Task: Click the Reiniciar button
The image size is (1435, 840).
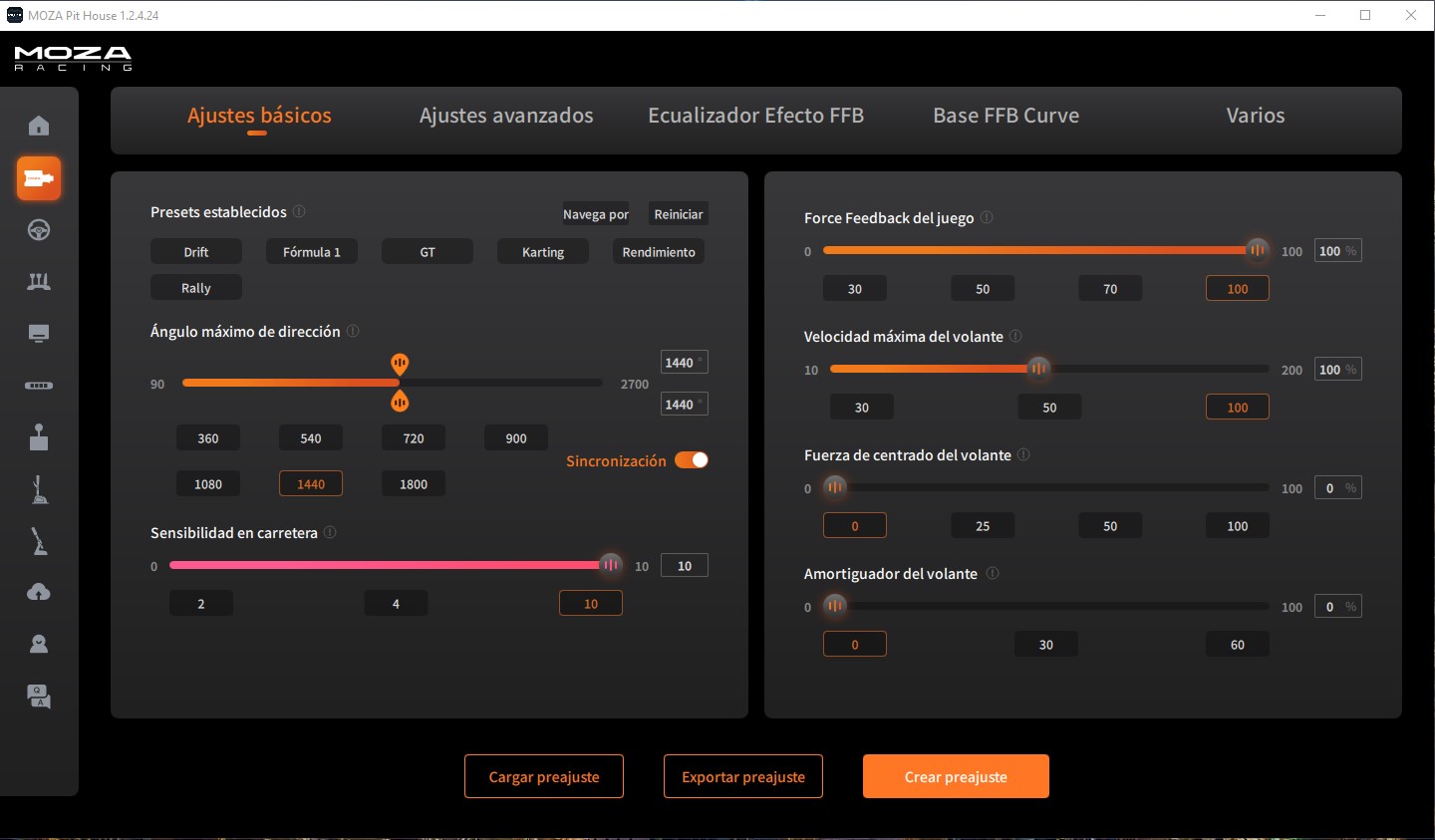Action: click(x=679, y=214)
